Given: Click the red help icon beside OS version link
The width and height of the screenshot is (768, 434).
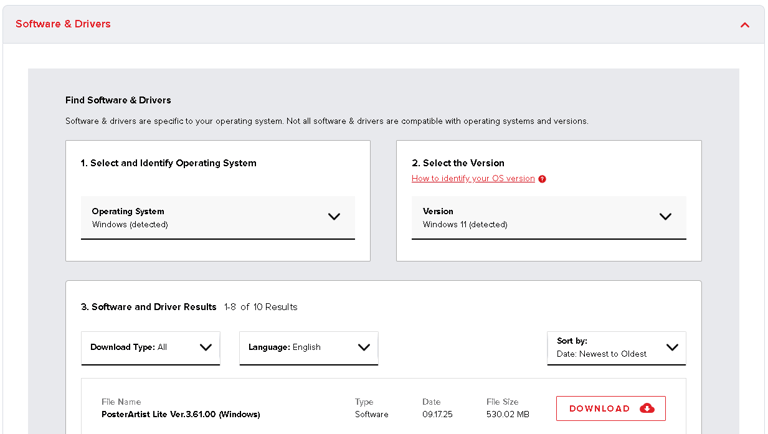Looking at the screenshot, I should (x=542, y=179).
